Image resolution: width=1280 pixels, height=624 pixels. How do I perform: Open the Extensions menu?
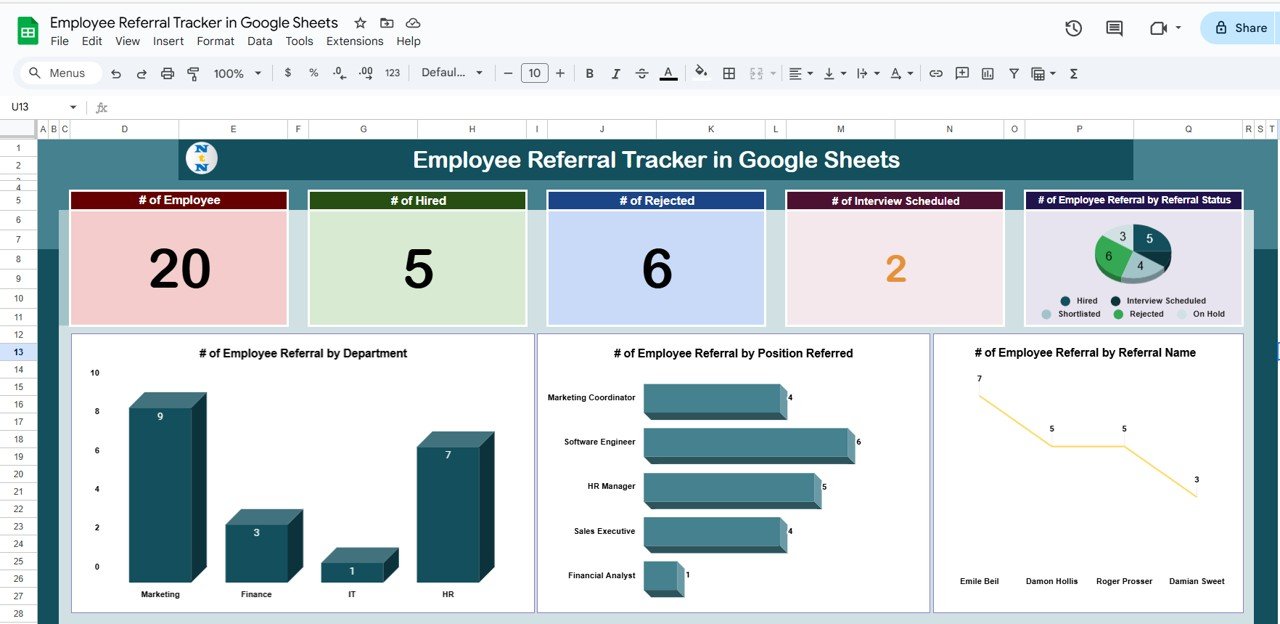[x=354, y=41]
